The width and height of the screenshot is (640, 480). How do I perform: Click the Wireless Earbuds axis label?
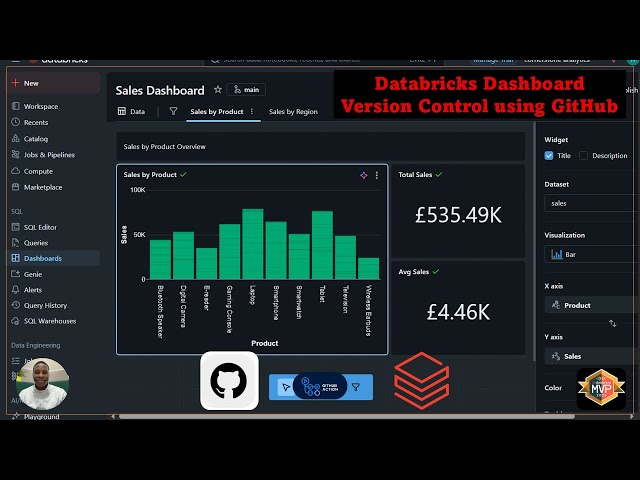[368, 311]
